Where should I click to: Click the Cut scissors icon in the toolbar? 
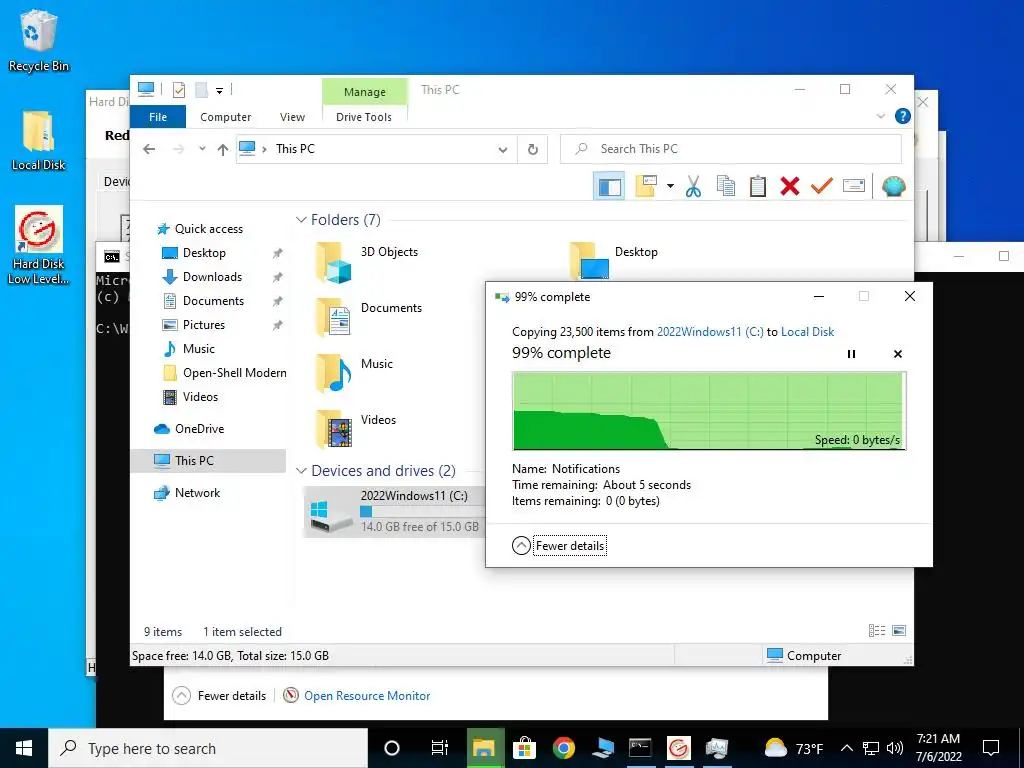coord(693,186)
